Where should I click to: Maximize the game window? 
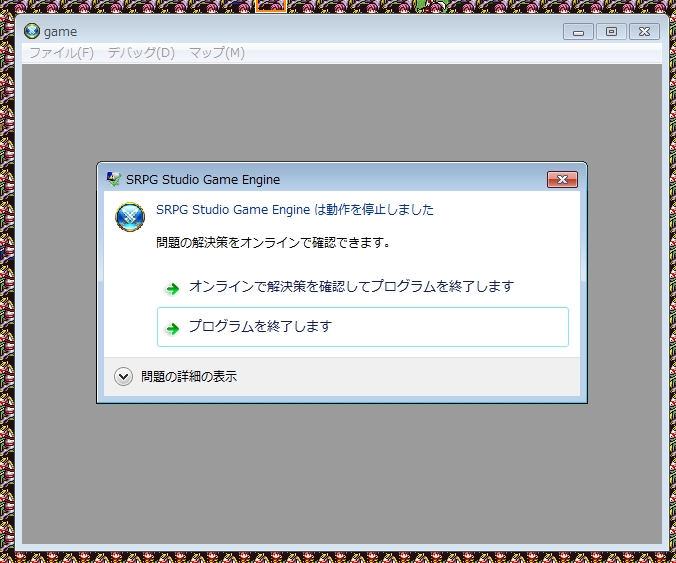(611, 32)
